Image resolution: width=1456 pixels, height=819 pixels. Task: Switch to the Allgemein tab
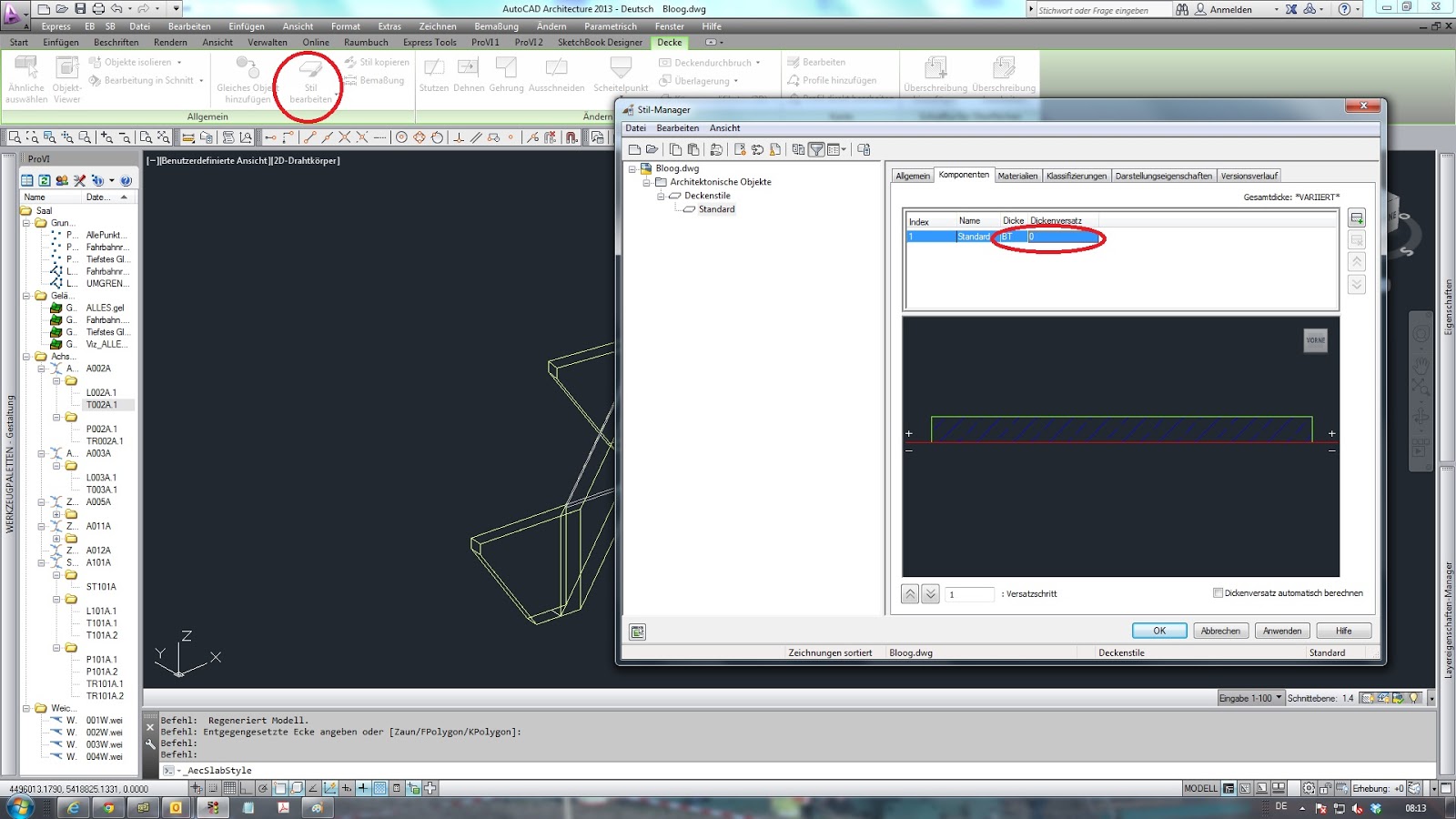point(913,176)
